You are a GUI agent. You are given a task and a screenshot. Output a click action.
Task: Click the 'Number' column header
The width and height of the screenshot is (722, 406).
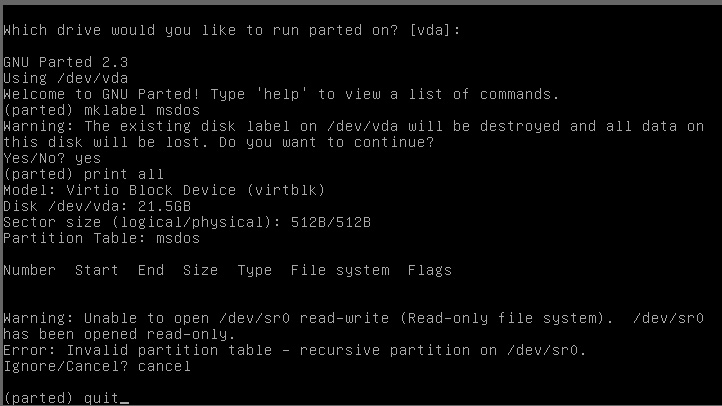pyautogui.click(x=29, y=270)
